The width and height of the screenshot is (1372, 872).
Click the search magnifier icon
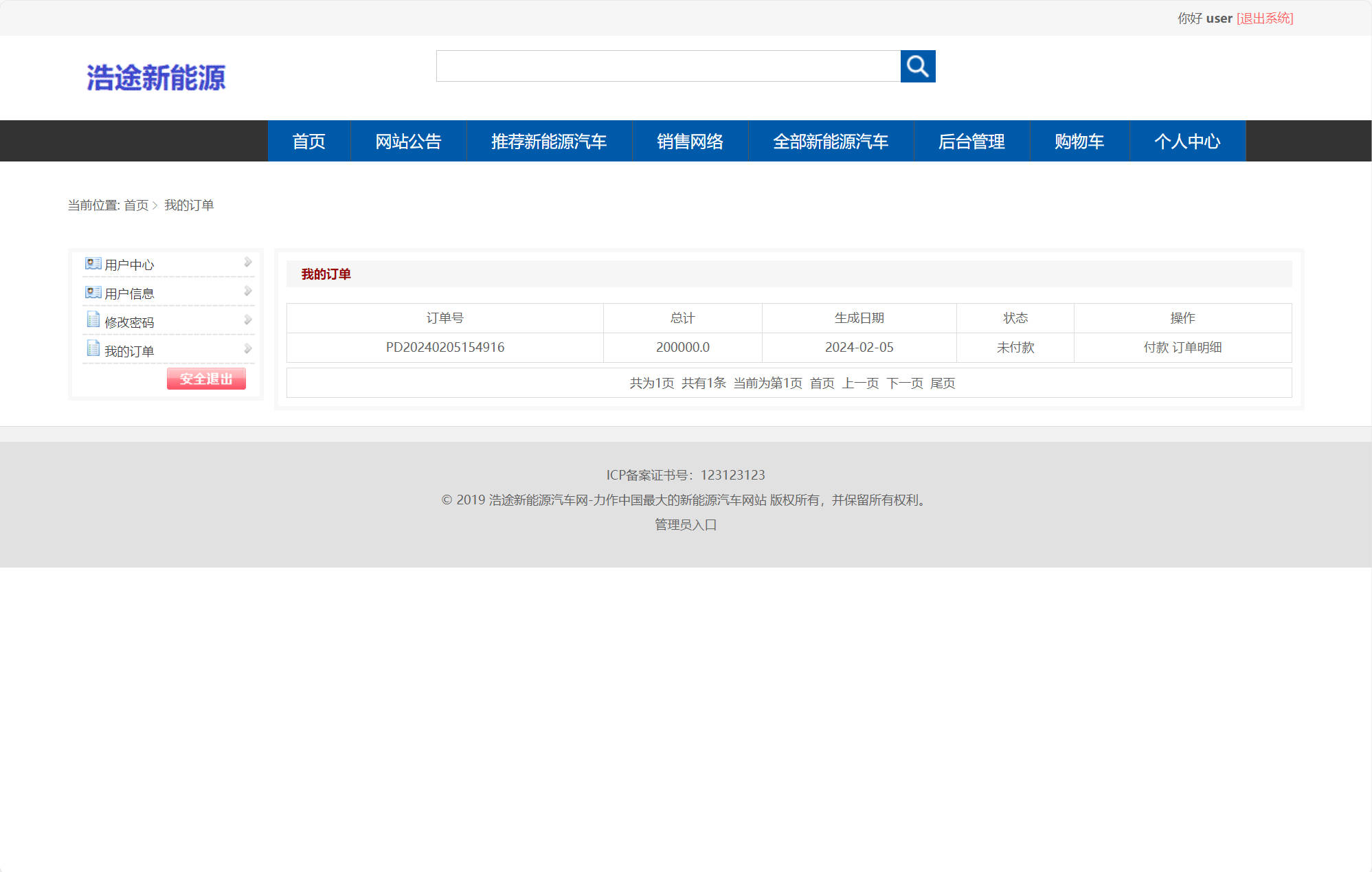coord(918,67)
